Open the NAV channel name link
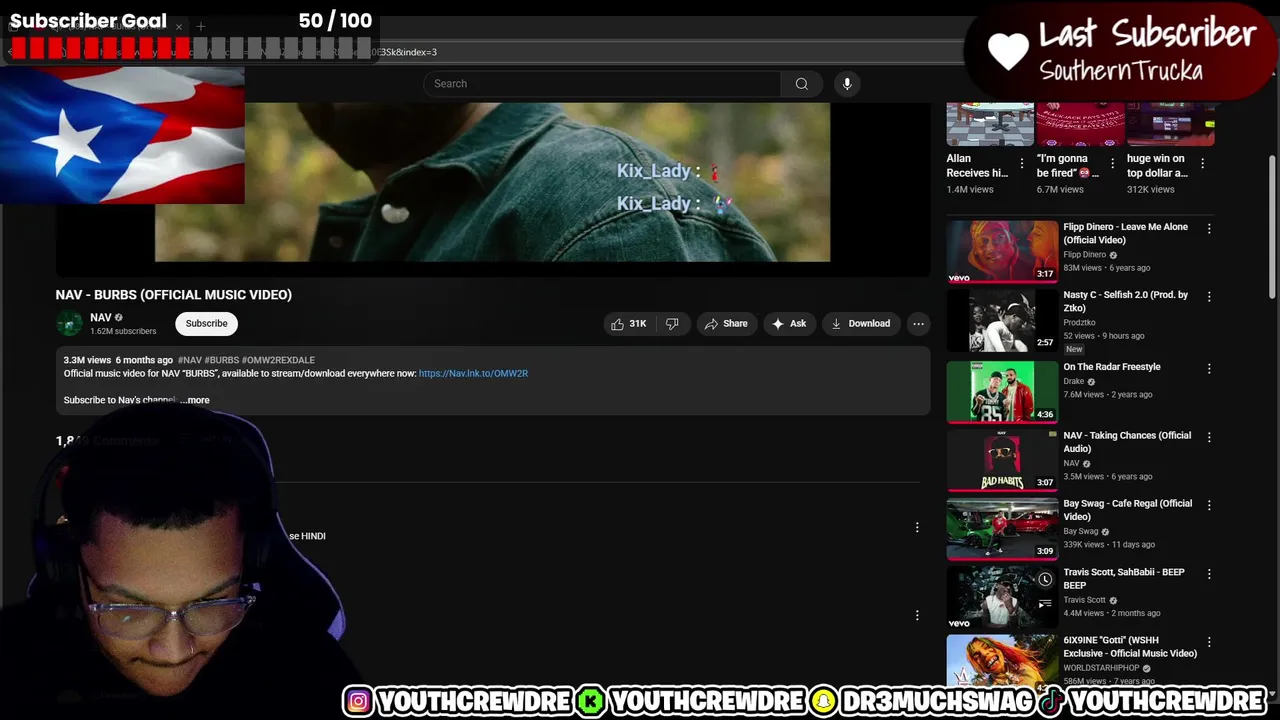This screenshot has height=720, width=1280. click(101, 317)
